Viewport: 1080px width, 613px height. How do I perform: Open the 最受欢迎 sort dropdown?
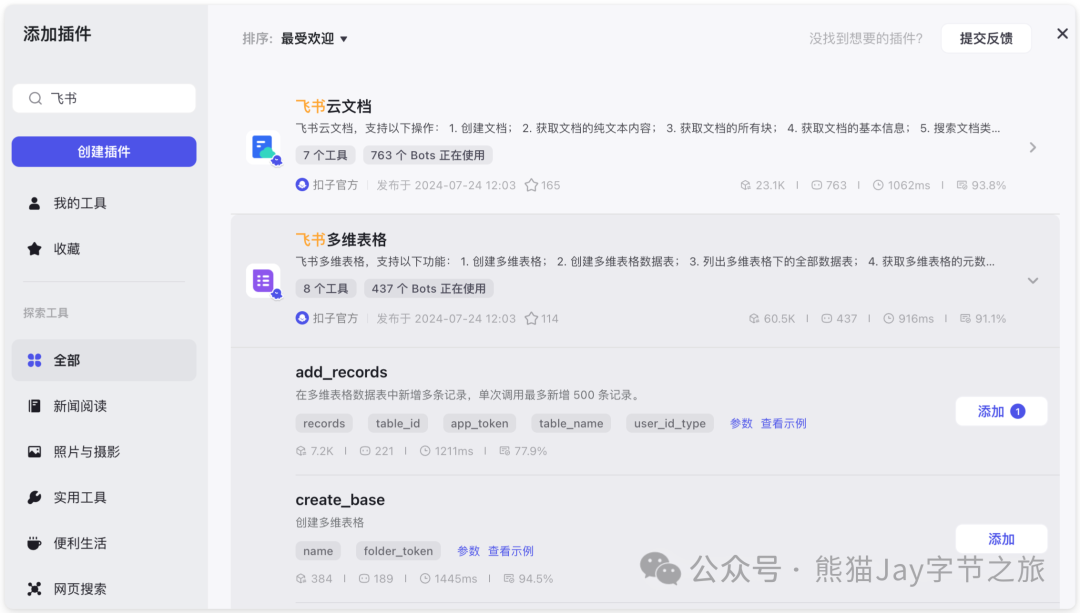[314, 39]
